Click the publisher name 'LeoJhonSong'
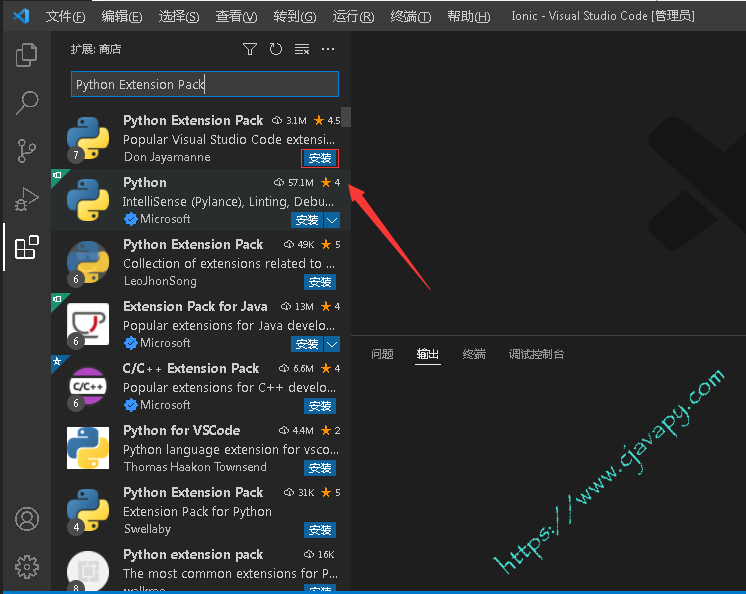This screenshot has width=746, height=594. pyautogui.click(x=160, y=281)
